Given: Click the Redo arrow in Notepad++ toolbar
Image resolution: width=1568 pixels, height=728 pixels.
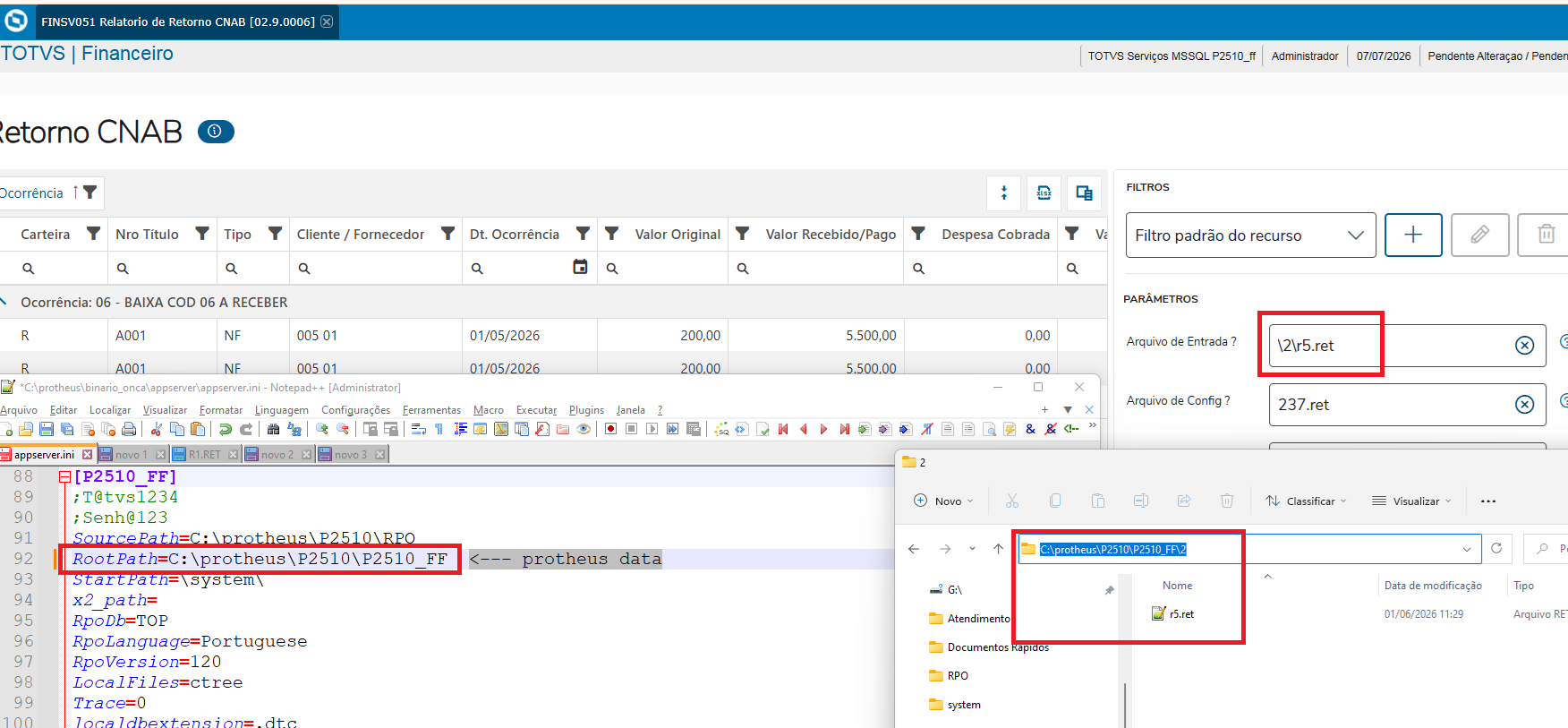Looking at the screenshot, I should (x=246, y=429).
